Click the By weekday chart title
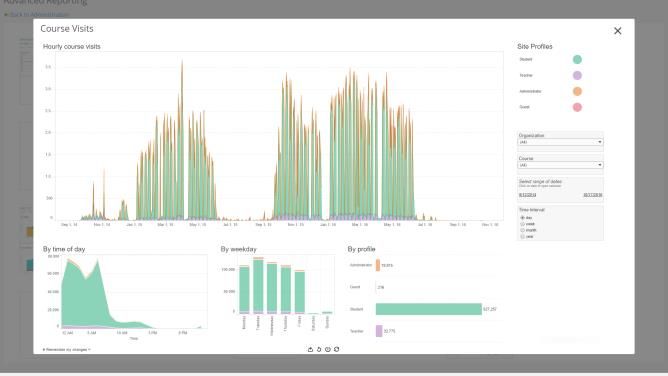Image resolution: width=668 pixels, height=376 pixels. click(x=239, y=249)
